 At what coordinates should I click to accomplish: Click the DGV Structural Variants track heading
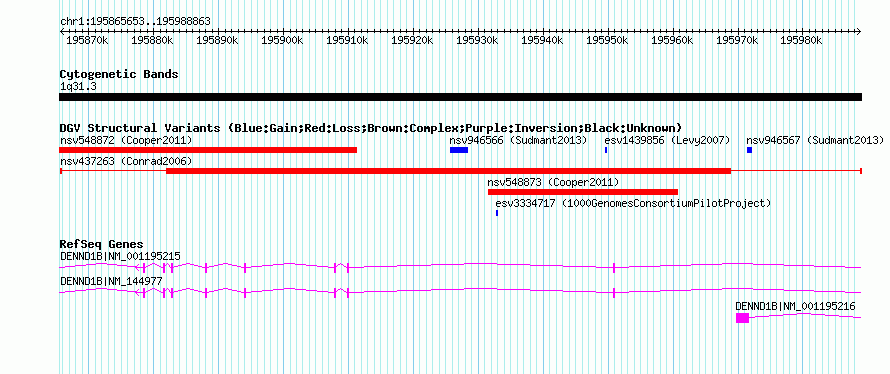371,128
